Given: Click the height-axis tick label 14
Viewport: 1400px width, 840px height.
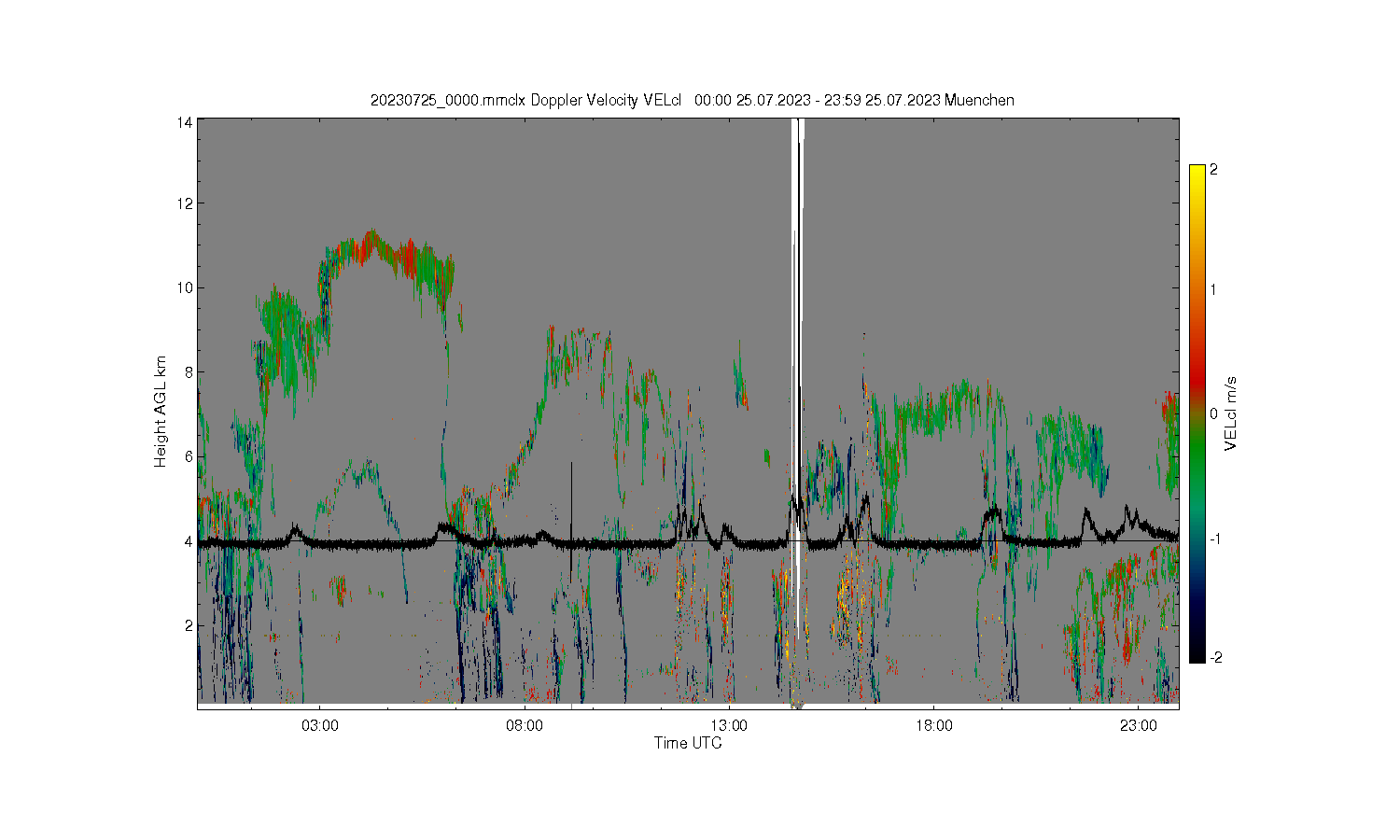Looking at the screenshot, I should 186,122.
